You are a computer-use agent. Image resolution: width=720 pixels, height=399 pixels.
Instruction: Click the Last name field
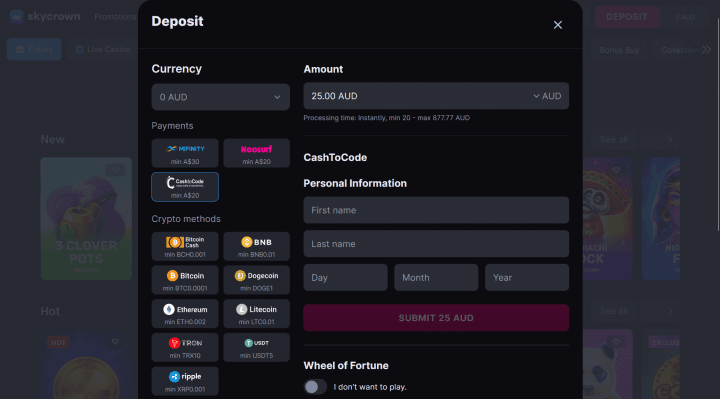436,244
